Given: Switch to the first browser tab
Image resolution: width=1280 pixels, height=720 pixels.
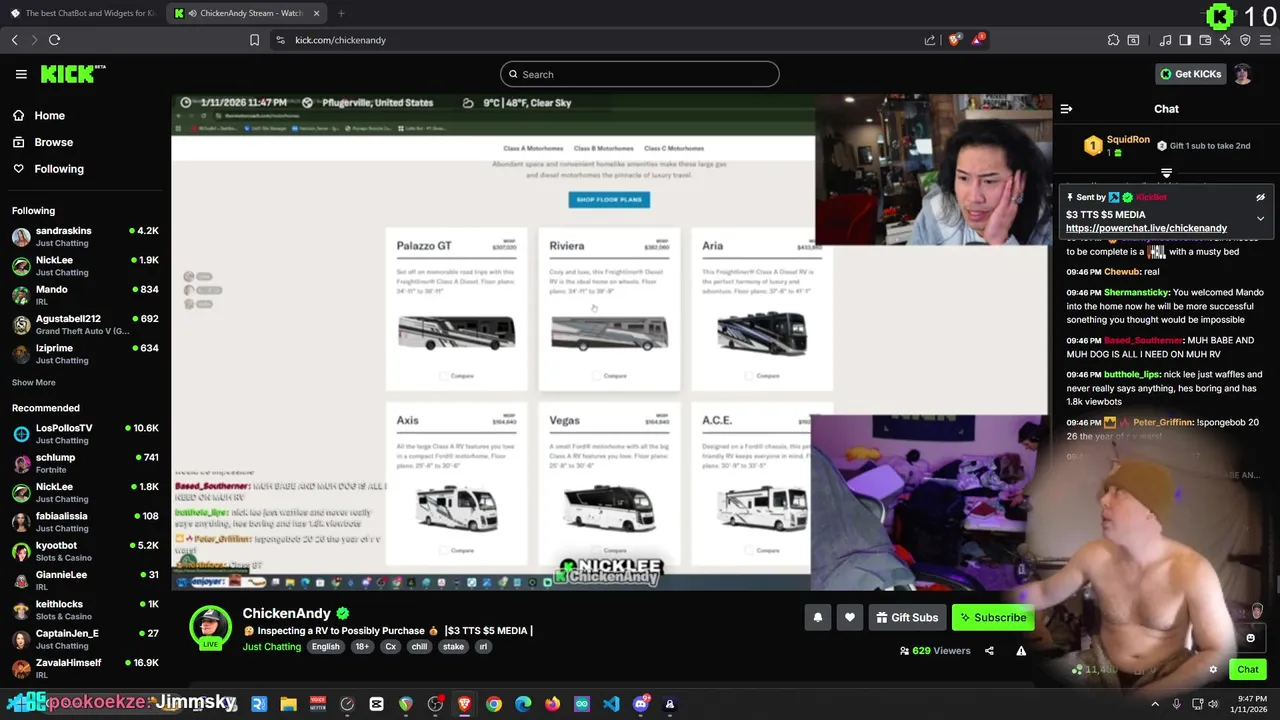Looking at the screenshot, I should click(x=84, y=13).
